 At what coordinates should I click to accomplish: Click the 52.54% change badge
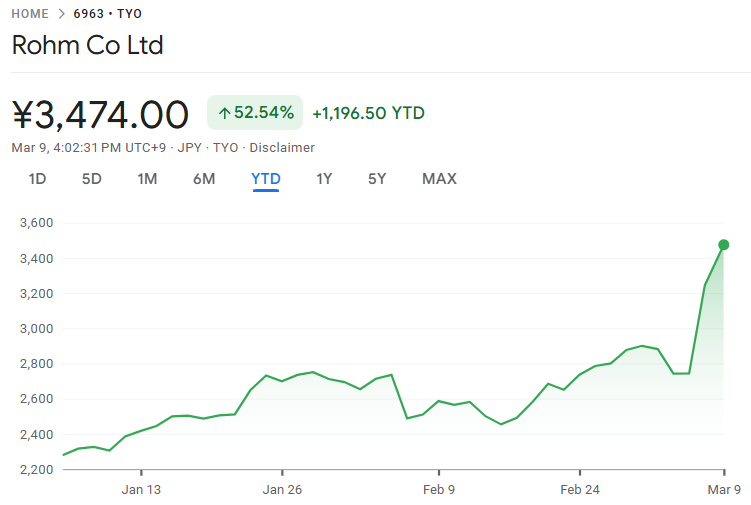255,113
